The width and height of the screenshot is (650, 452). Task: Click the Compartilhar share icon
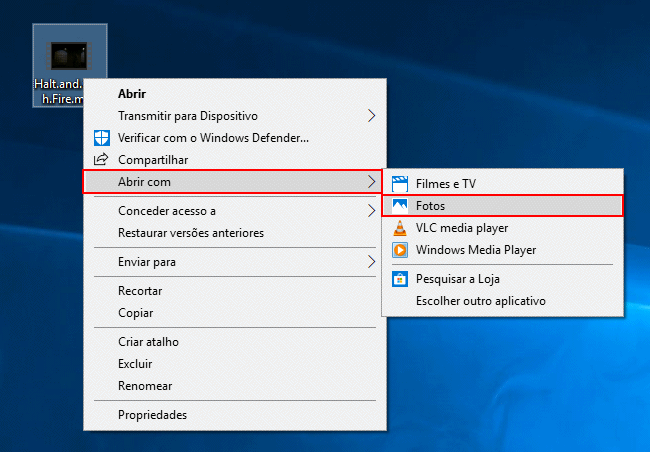pos(101,160)
